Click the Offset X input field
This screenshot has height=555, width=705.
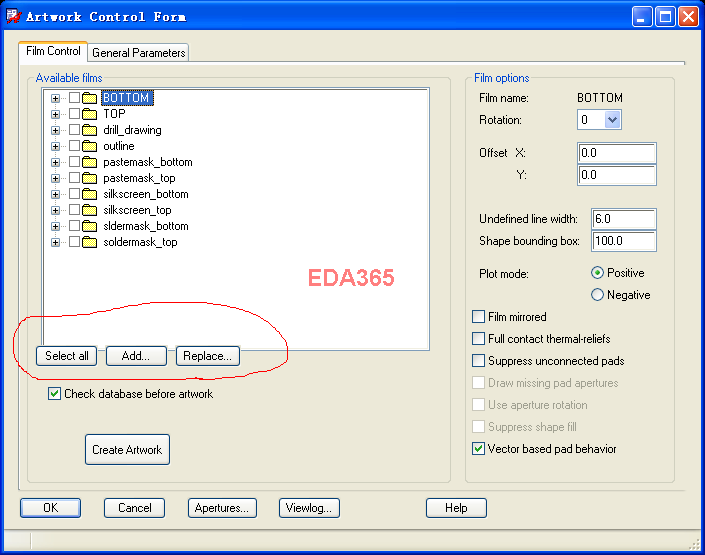(x=617, y=153)
